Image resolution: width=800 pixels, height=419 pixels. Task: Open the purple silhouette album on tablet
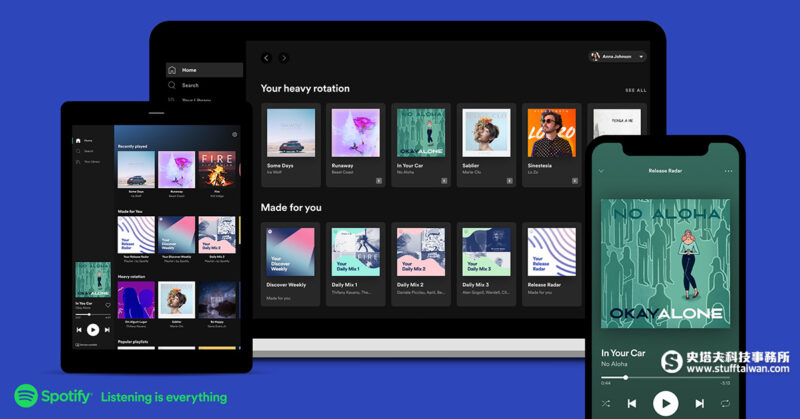coord(136,300)
